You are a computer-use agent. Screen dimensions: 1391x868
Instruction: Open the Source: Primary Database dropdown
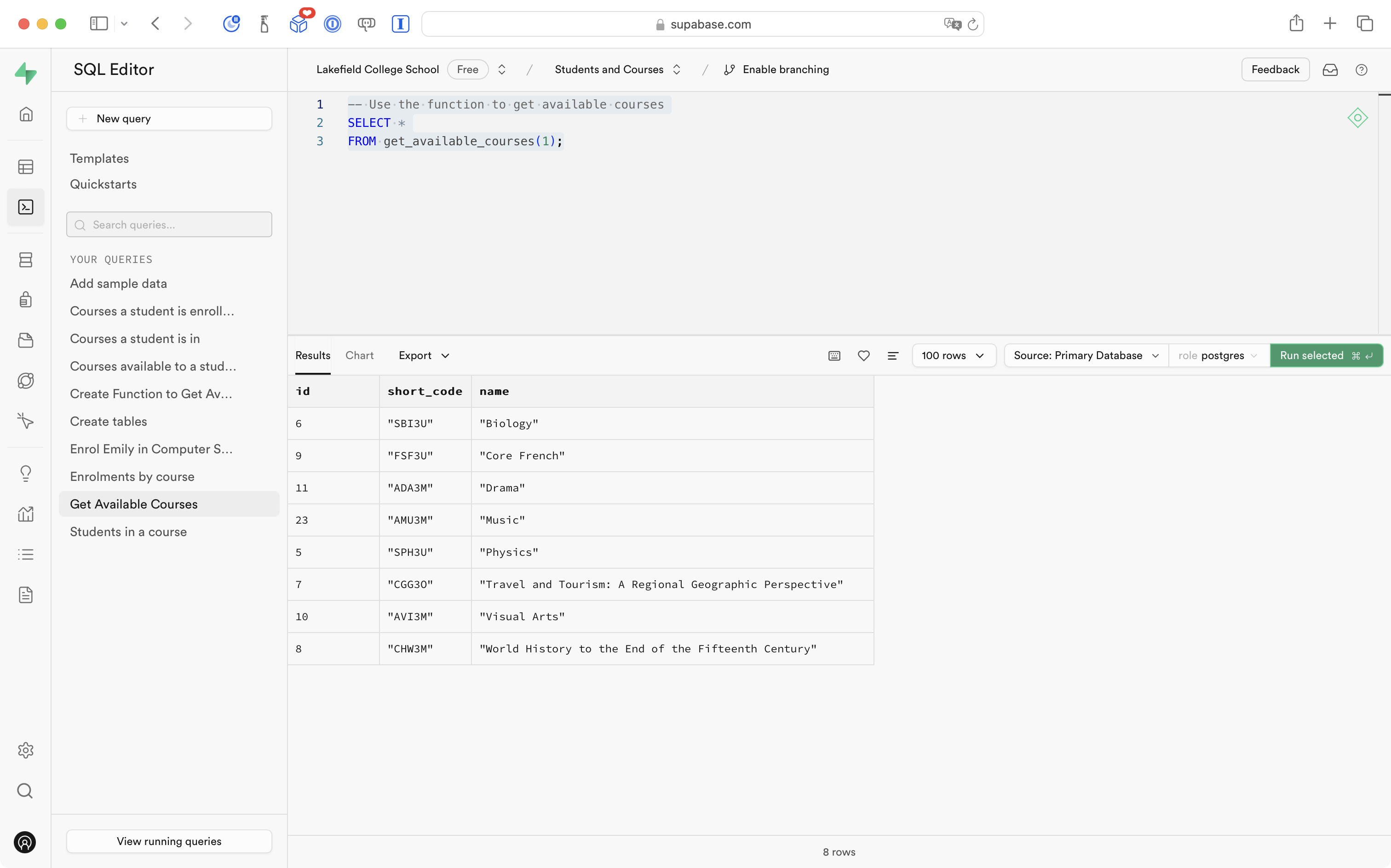click(1086, 356)
